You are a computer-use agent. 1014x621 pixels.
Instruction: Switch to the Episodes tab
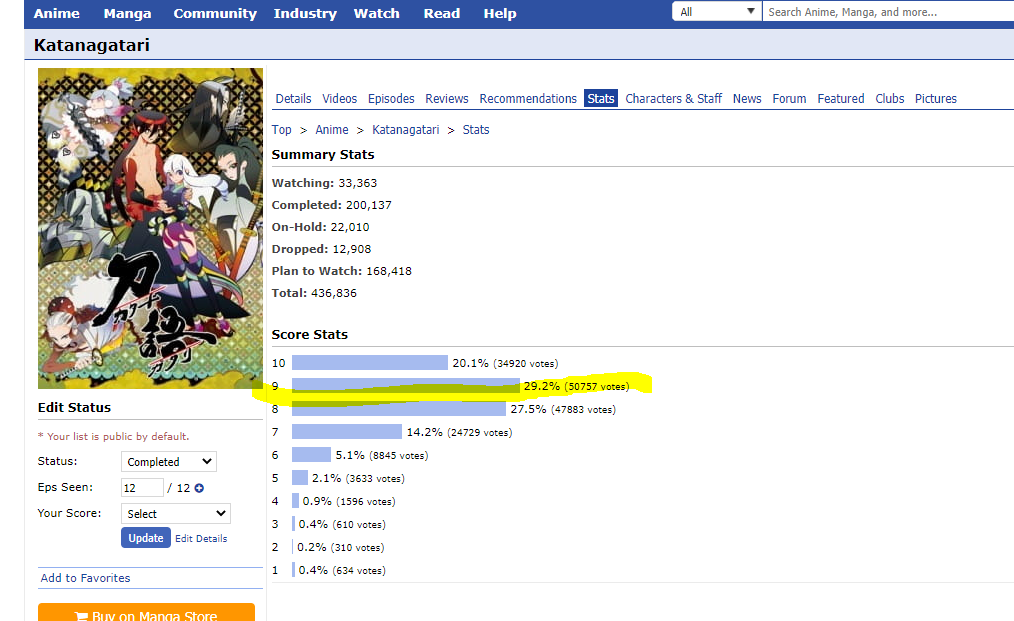(391, 98)
